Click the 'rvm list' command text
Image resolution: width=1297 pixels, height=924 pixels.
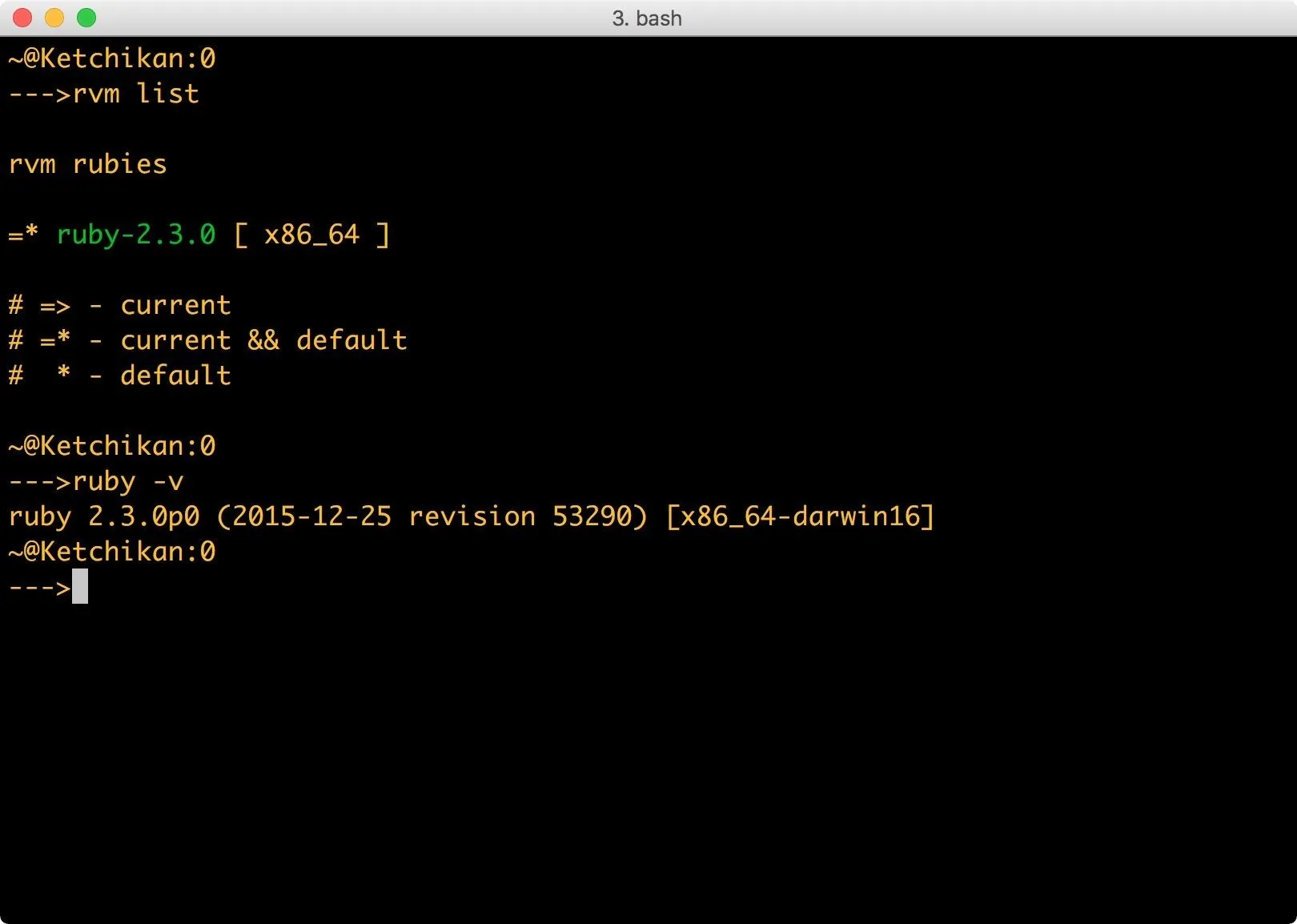point(135,94)
